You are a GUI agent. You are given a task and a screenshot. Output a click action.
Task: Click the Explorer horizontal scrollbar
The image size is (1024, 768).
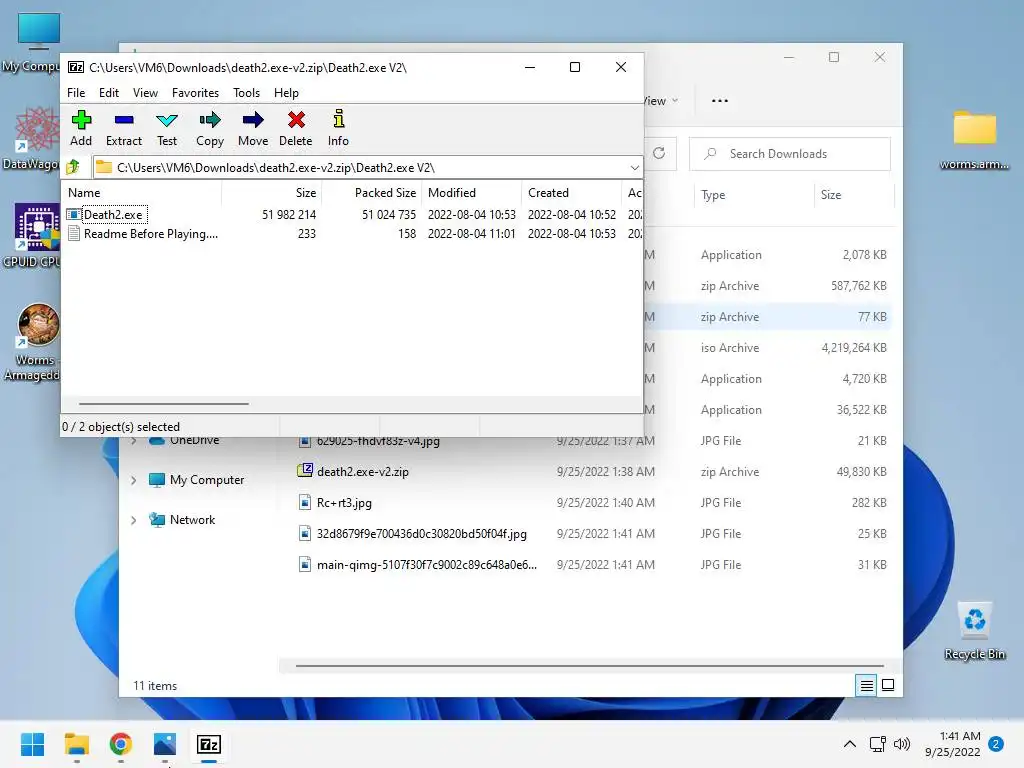[589, 666]
